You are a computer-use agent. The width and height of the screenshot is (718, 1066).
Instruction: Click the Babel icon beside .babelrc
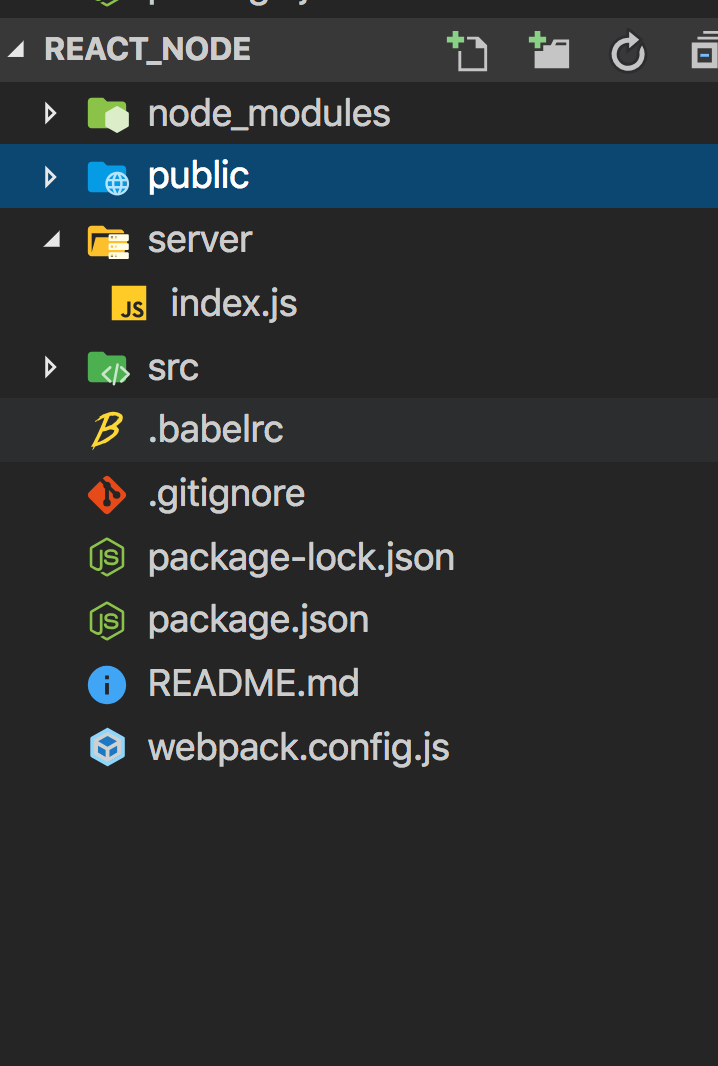point(107,430)
